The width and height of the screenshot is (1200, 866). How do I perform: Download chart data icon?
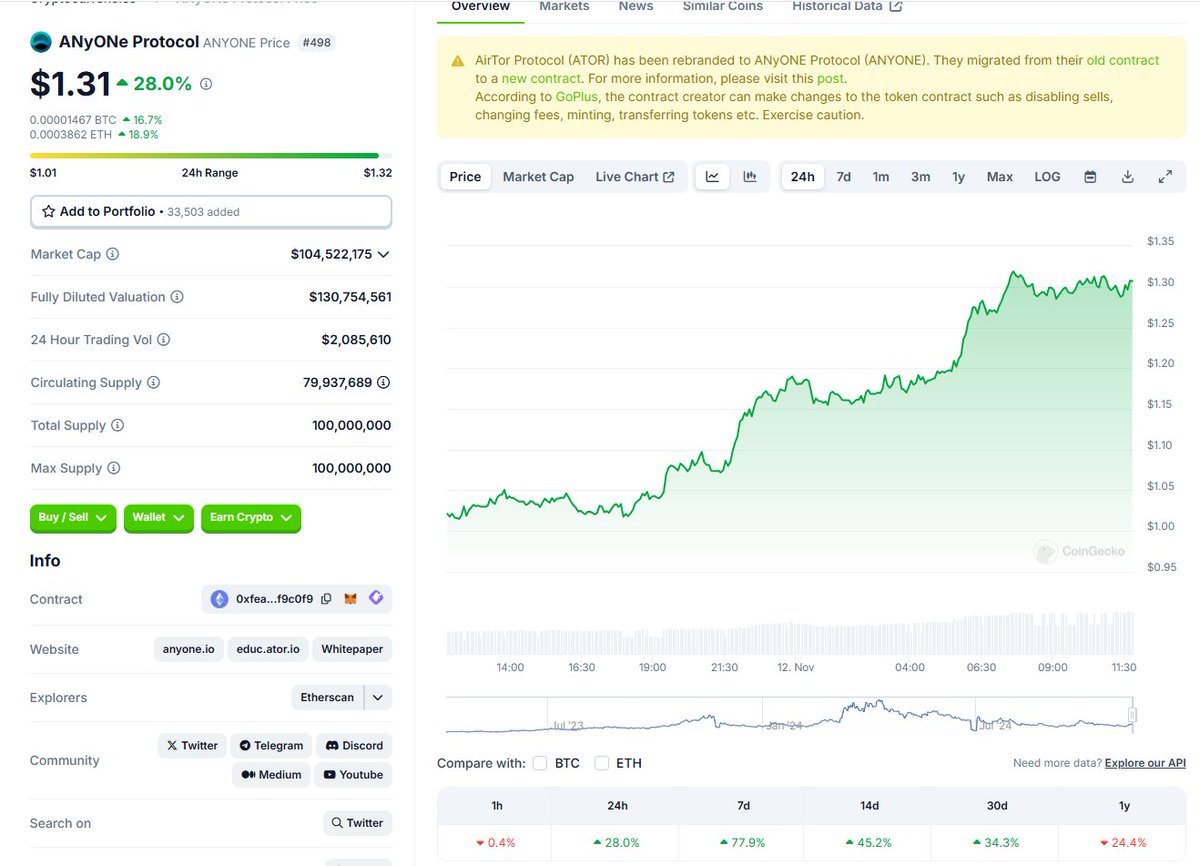pos(1127,177)
